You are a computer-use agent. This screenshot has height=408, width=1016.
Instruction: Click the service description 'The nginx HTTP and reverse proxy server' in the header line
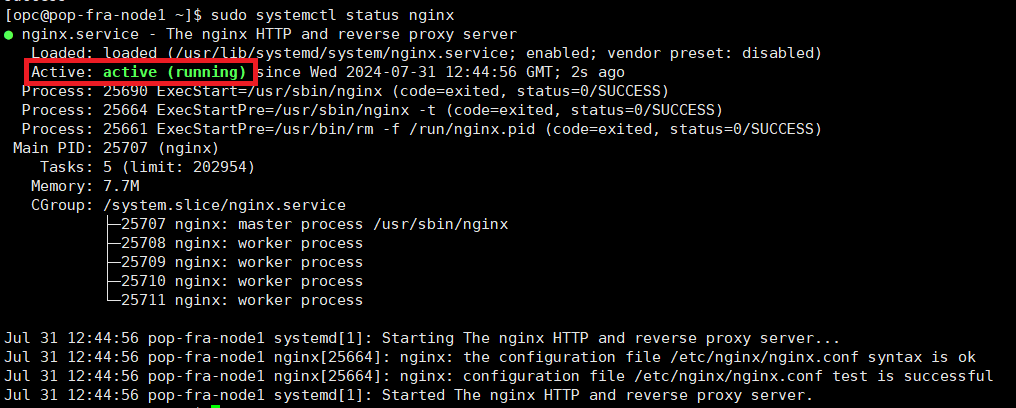(x=341, y=34)
